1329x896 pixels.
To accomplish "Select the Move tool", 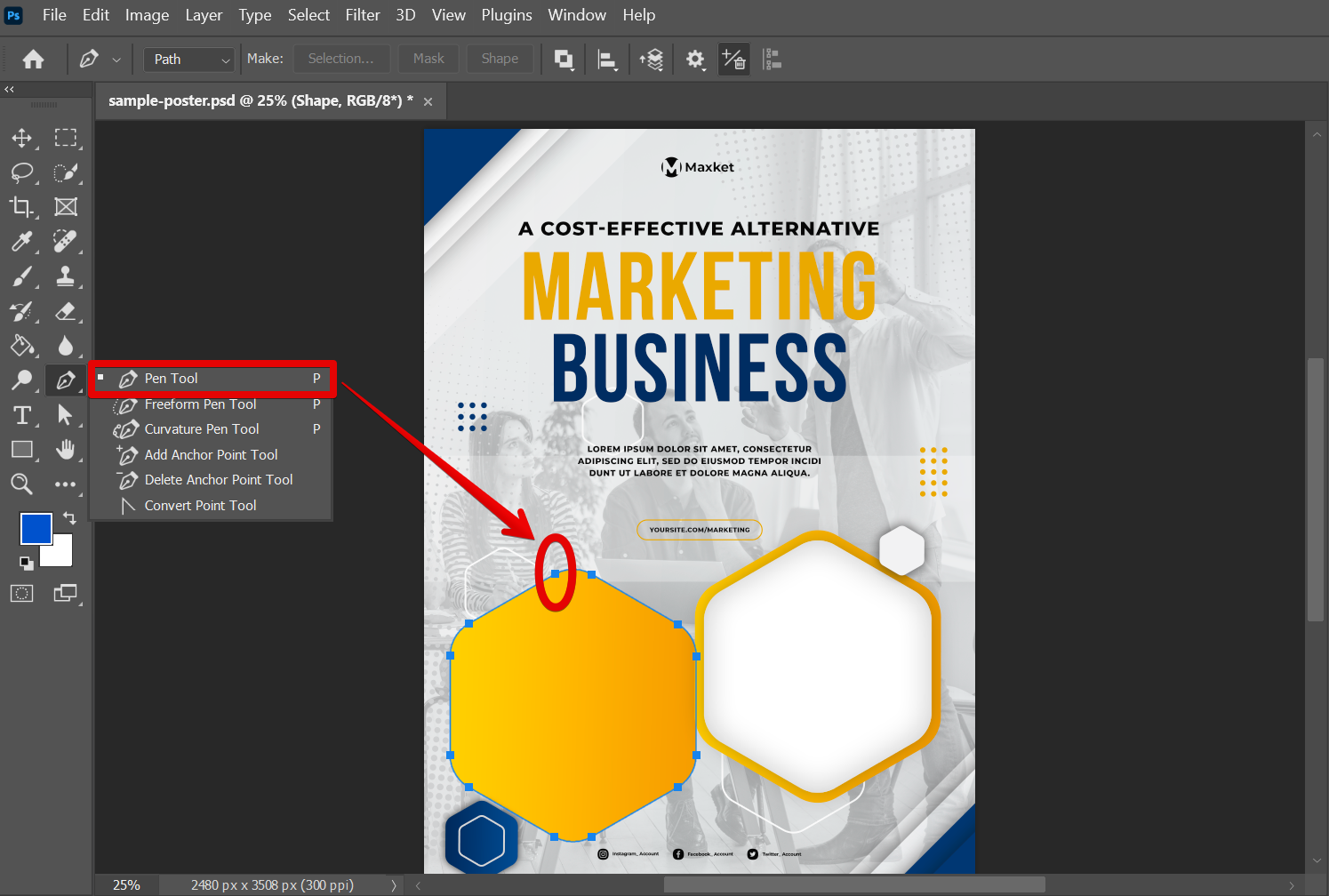I will click(x=21, y=138).
